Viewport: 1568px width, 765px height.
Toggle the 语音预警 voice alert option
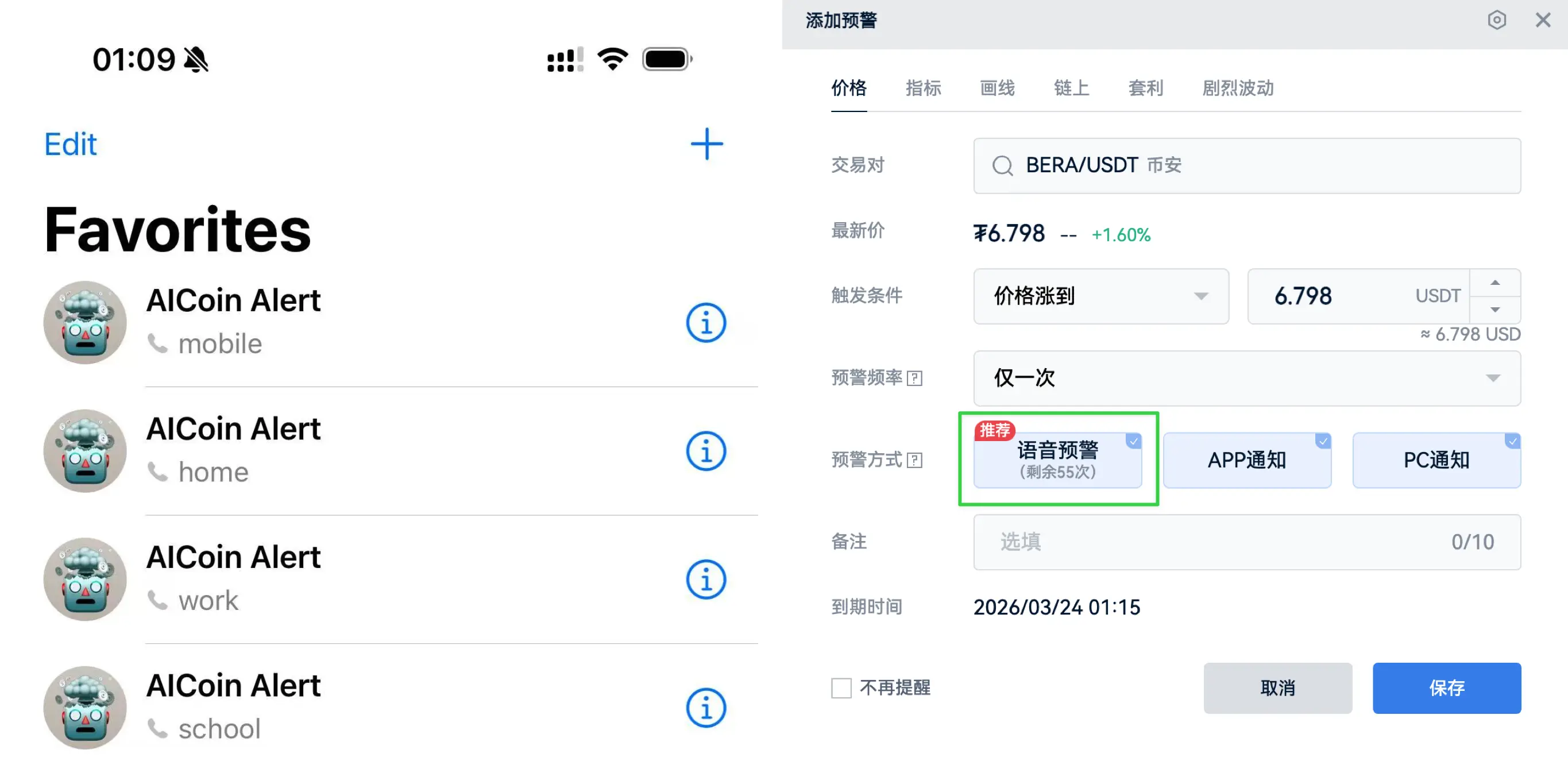[1059, 459]
